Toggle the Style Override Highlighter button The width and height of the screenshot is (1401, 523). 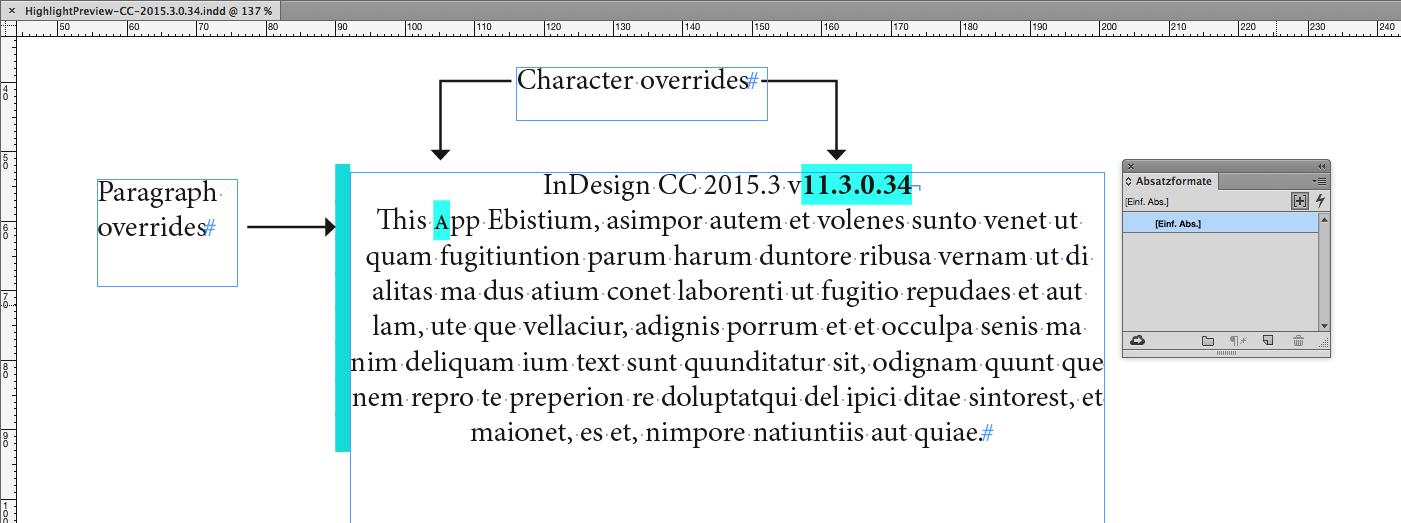tap(1299, 201)
